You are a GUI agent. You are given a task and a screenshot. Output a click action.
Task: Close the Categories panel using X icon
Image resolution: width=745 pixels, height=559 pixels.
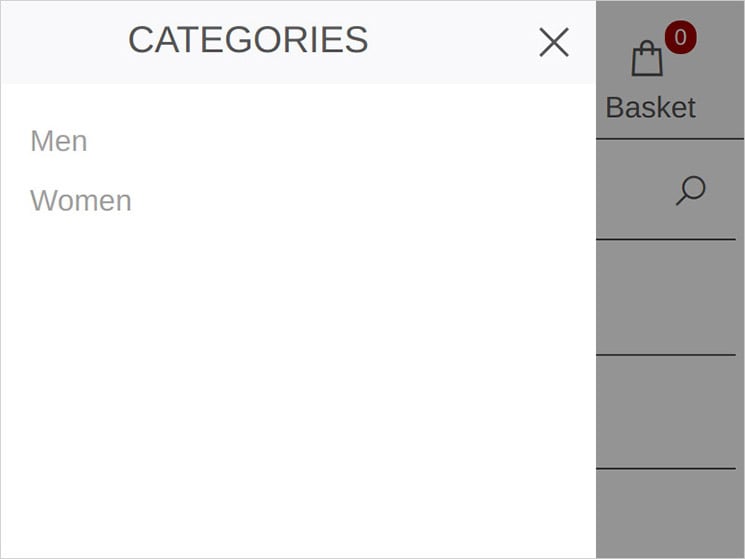(x=554, y=42)
